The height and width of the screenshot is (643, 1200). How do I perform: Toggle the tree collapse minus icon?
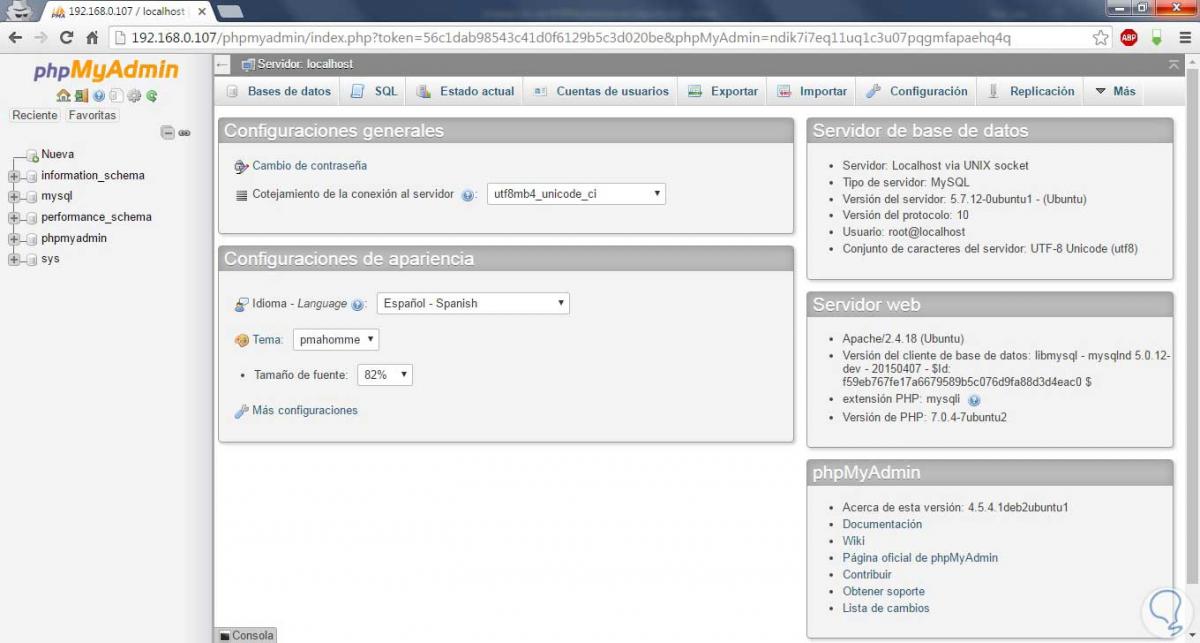coord(166,132)
